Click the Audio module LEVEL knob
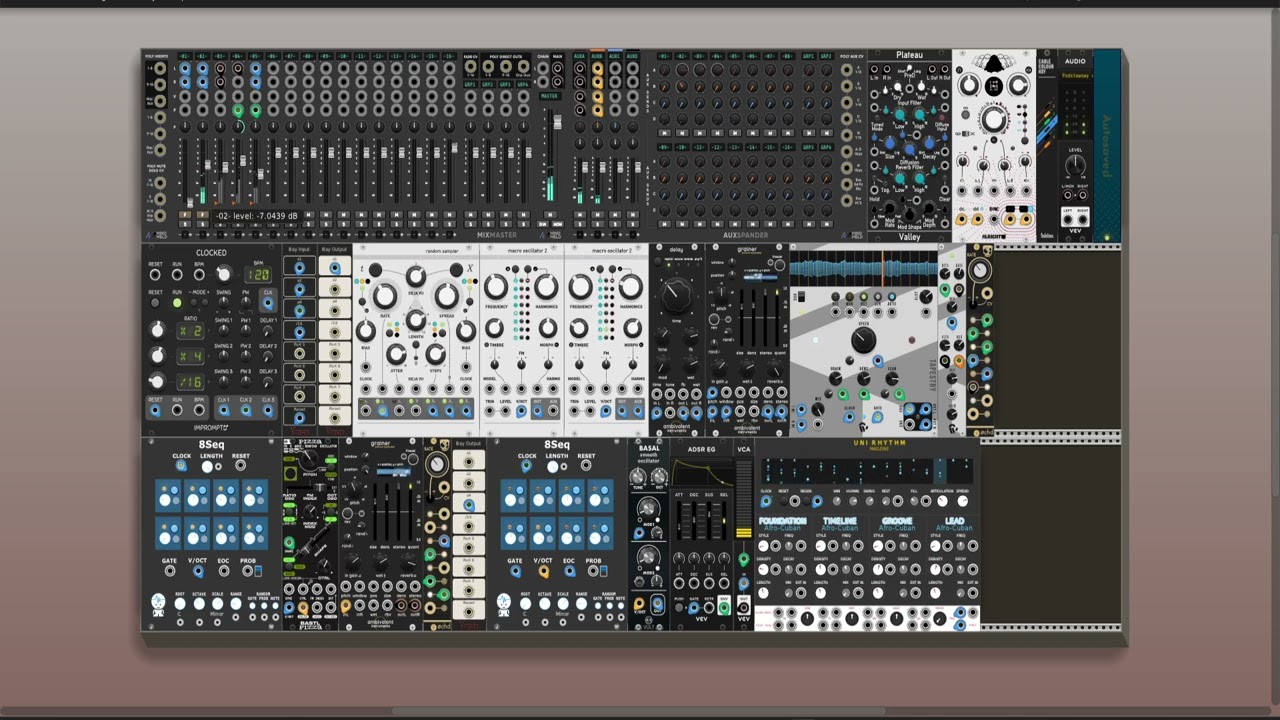 [1075, 167]
